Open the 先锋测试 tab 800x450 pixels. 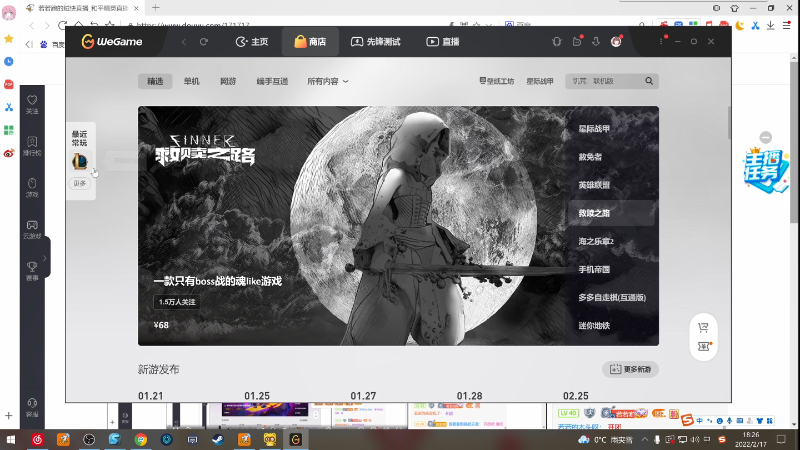[376, 42]
